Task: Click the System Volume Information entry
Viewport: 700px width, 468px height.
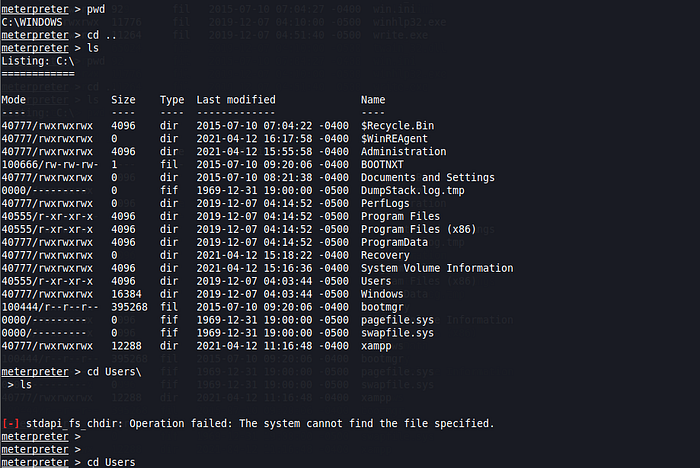Action: point(437,268)
